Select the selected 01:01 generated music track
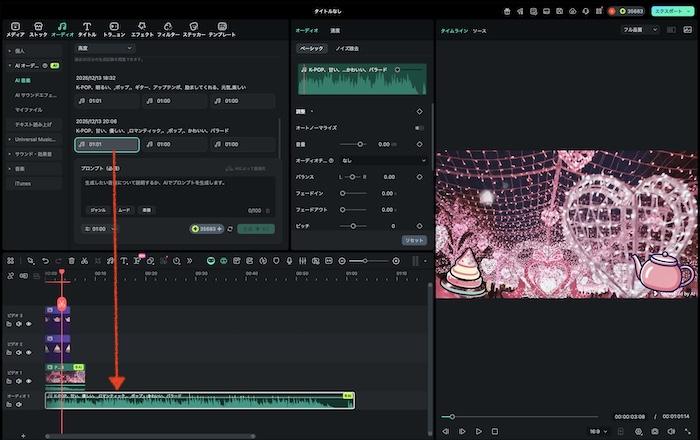Image resolution: width=700 pixels, height=440 pixels. 107,145
